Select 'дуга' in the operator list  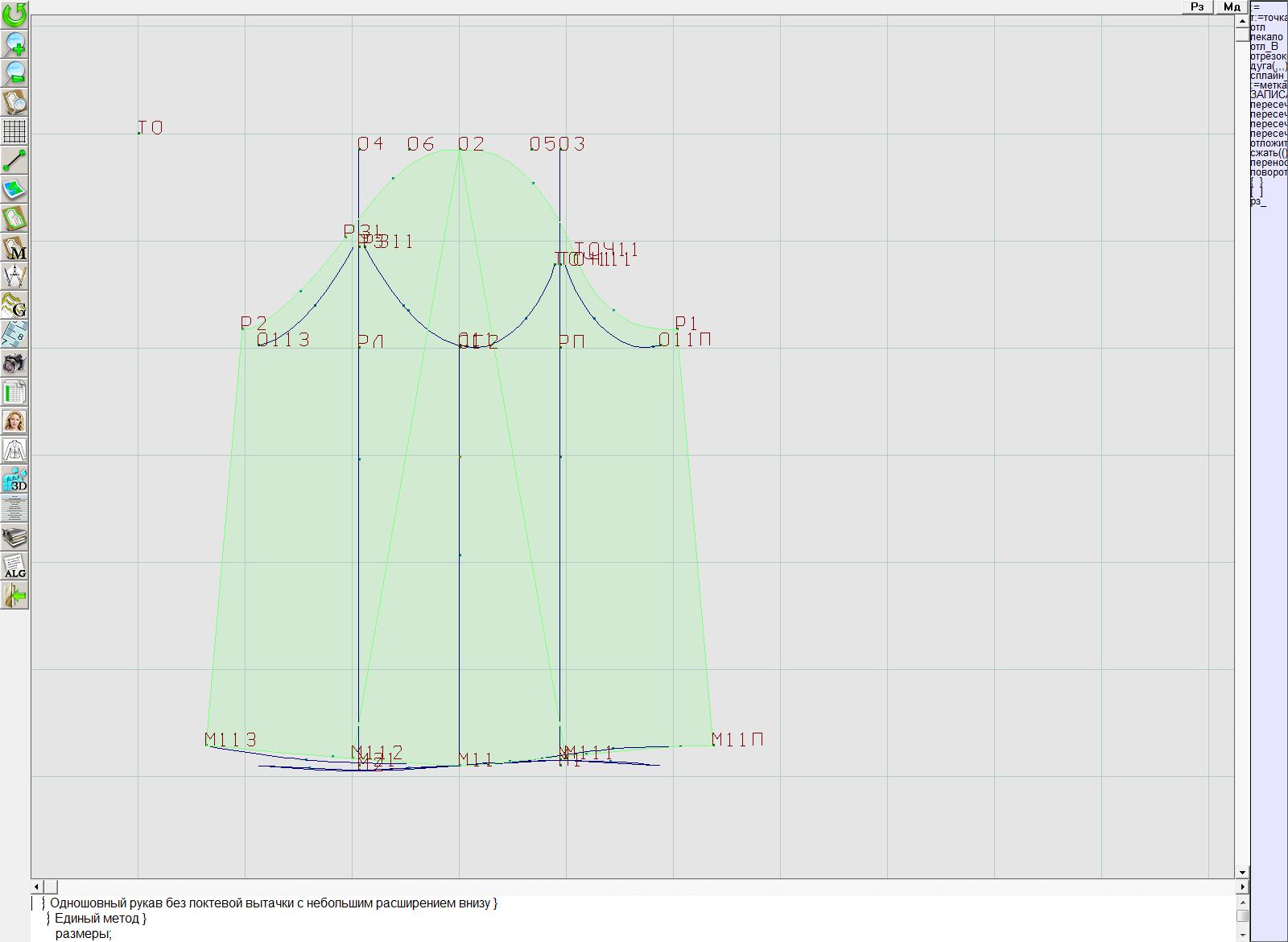pyautogui.click(x=1268, y=66)
